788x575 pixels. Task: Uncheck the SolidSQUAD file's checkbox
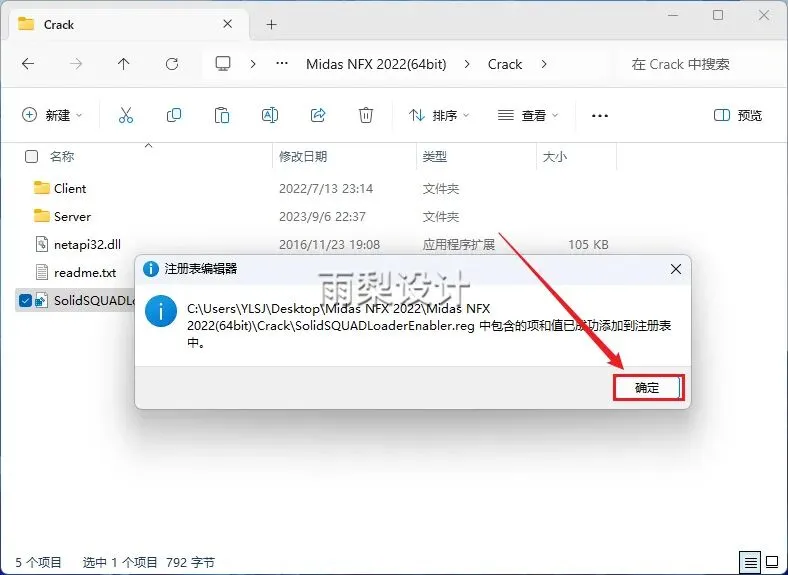tap(25, 301)
